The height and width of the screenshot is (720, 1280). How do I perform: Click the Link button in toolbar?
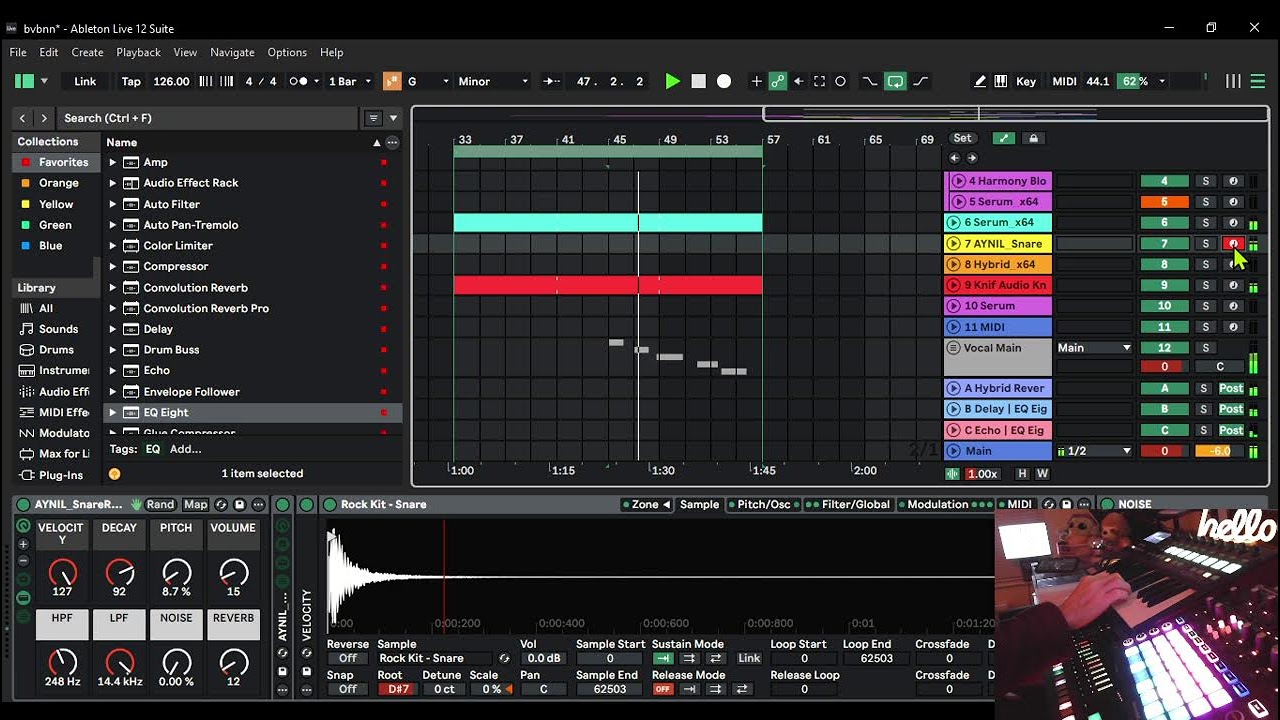pos(85,81)
